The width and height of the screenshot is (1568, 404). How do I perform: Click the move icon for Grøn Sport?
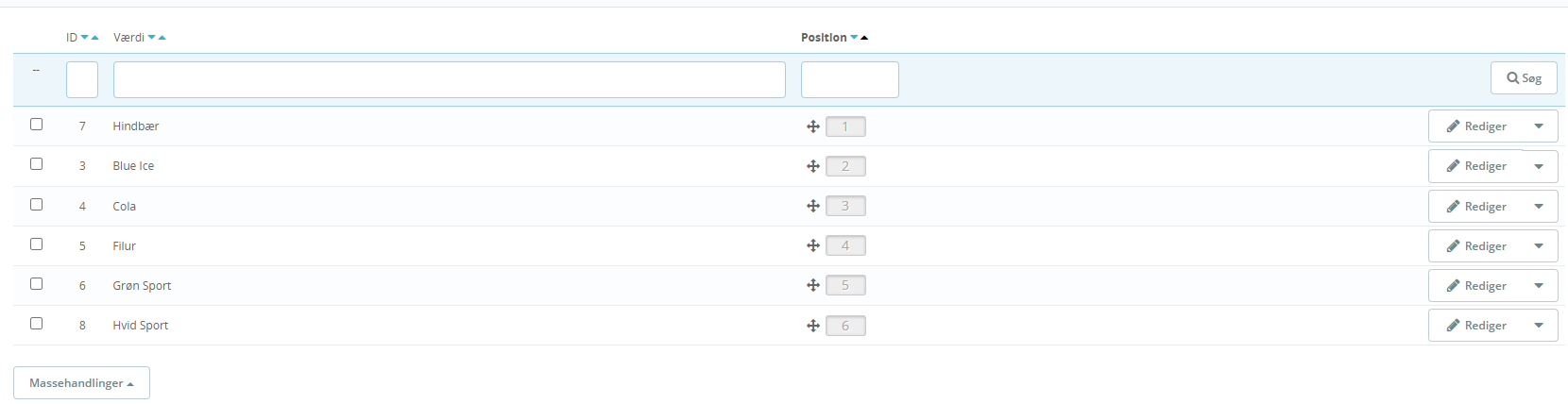click(x=812, y=285)
